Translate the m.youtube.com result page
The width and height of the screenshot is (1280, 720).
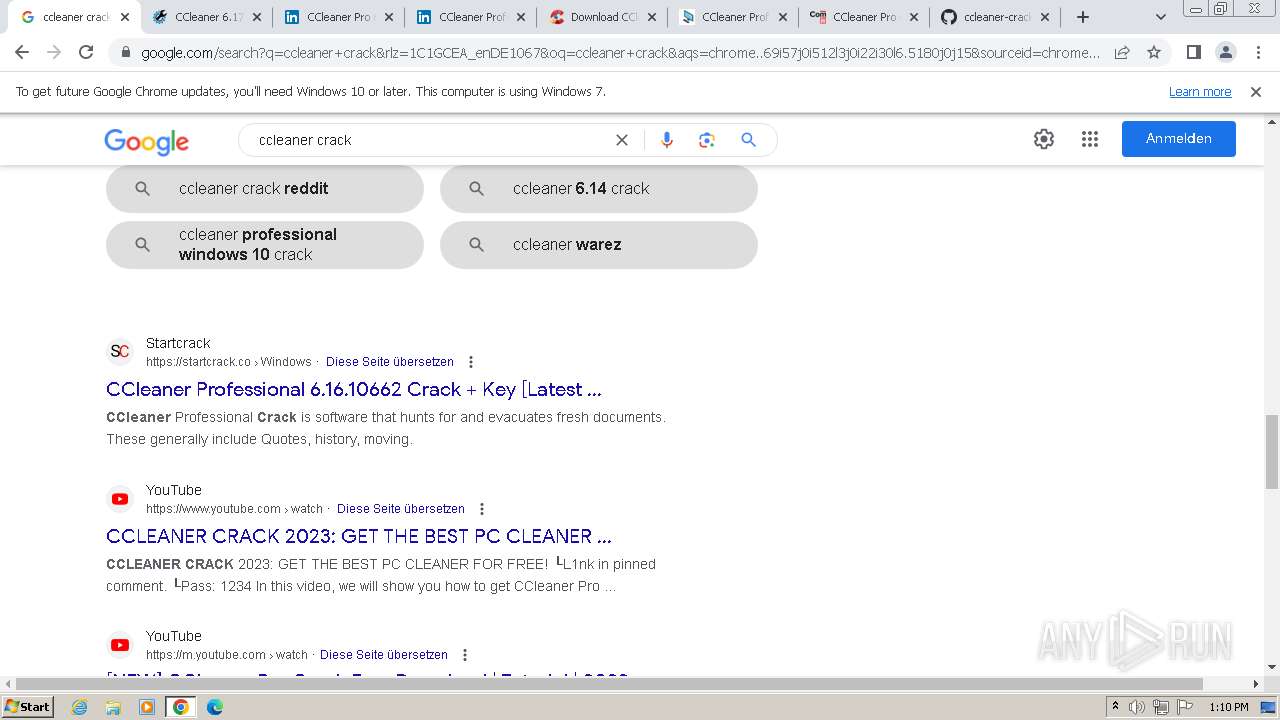[x=384, y=655]
